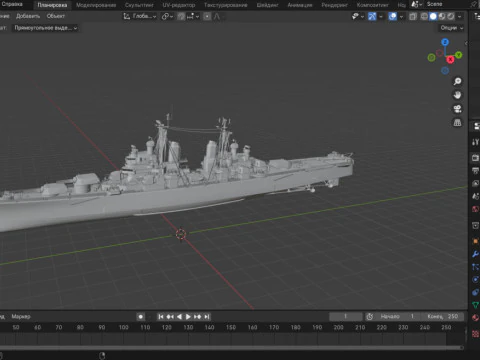The image size is (480, 360).
Task: Switch to the Планировка workspace tab
Action: click(x=52, y=5)
